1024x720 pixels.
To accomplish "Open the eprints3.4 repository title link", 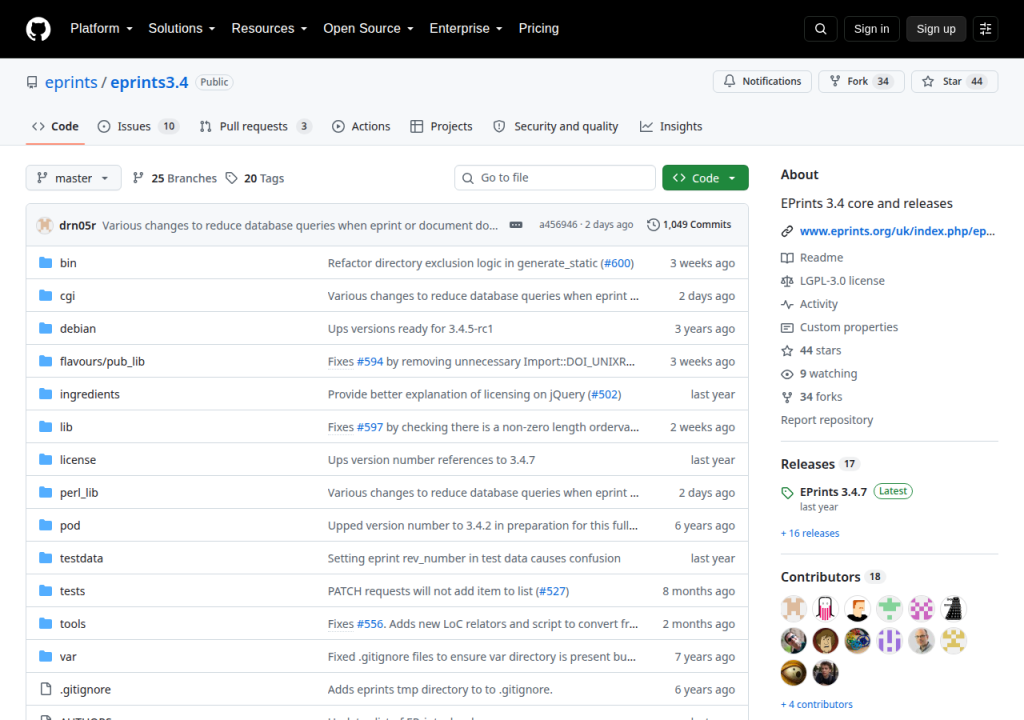I will 149,82.
